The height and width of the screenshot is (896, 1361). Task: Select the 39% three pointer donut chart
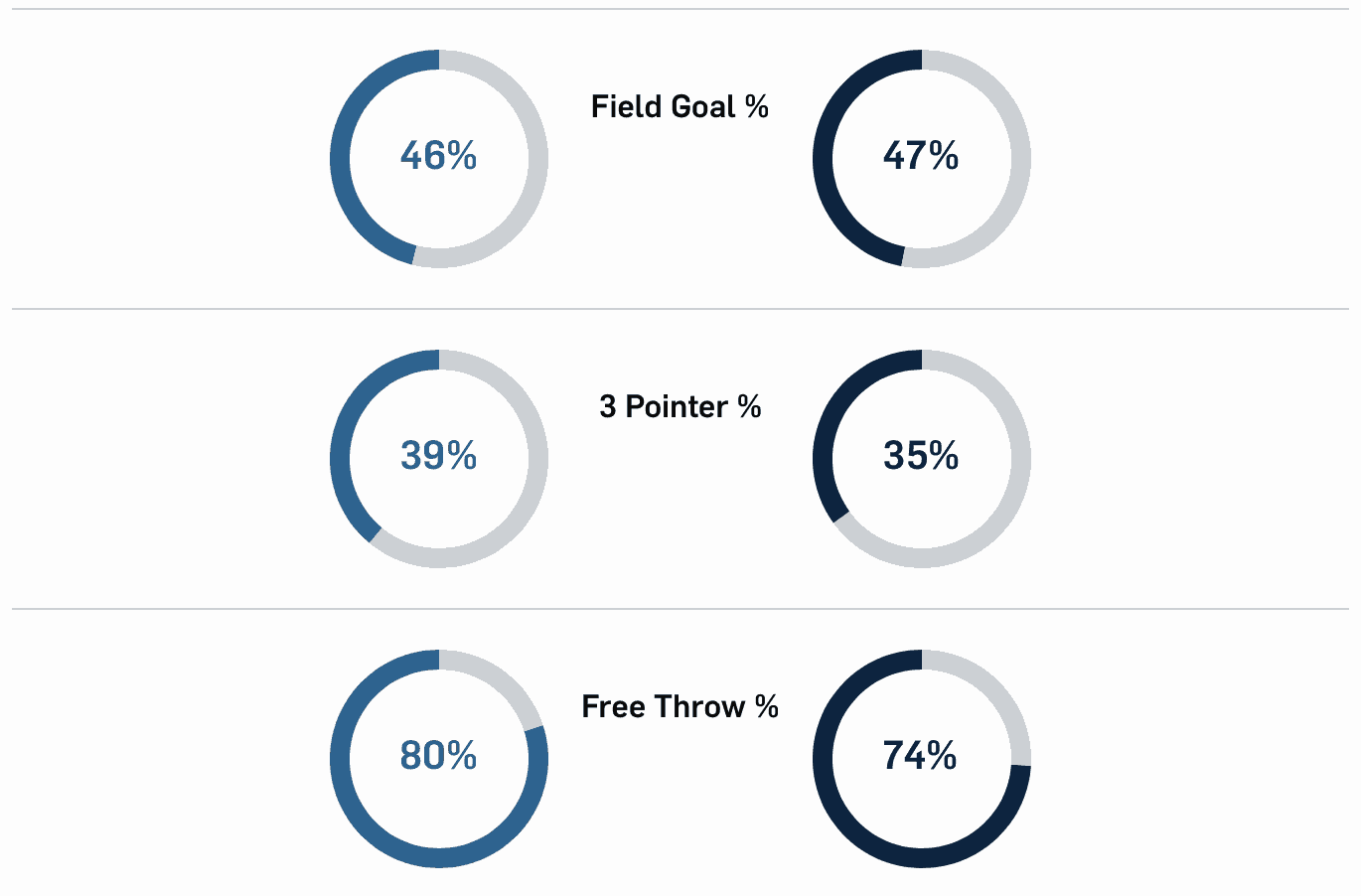(x=439, y=459)
